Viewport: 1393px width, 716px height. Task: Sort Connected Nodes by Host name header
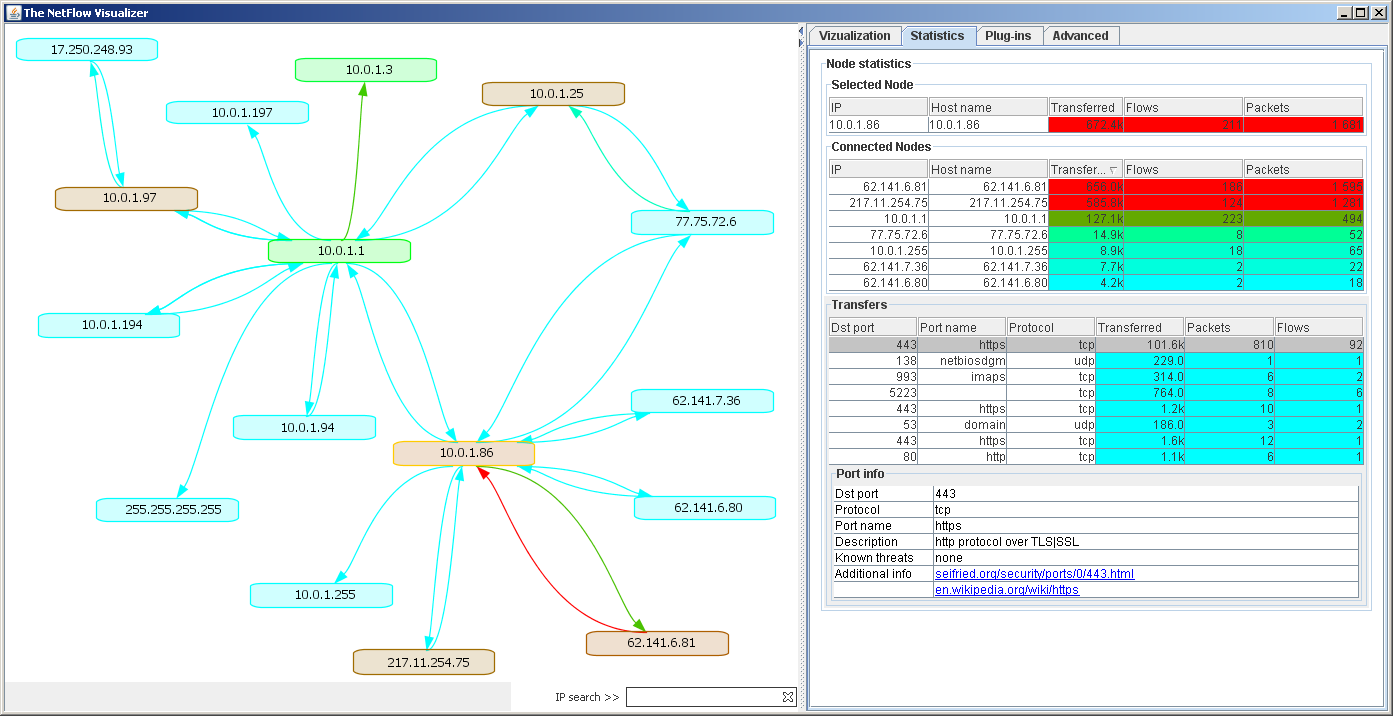[988, 169]
